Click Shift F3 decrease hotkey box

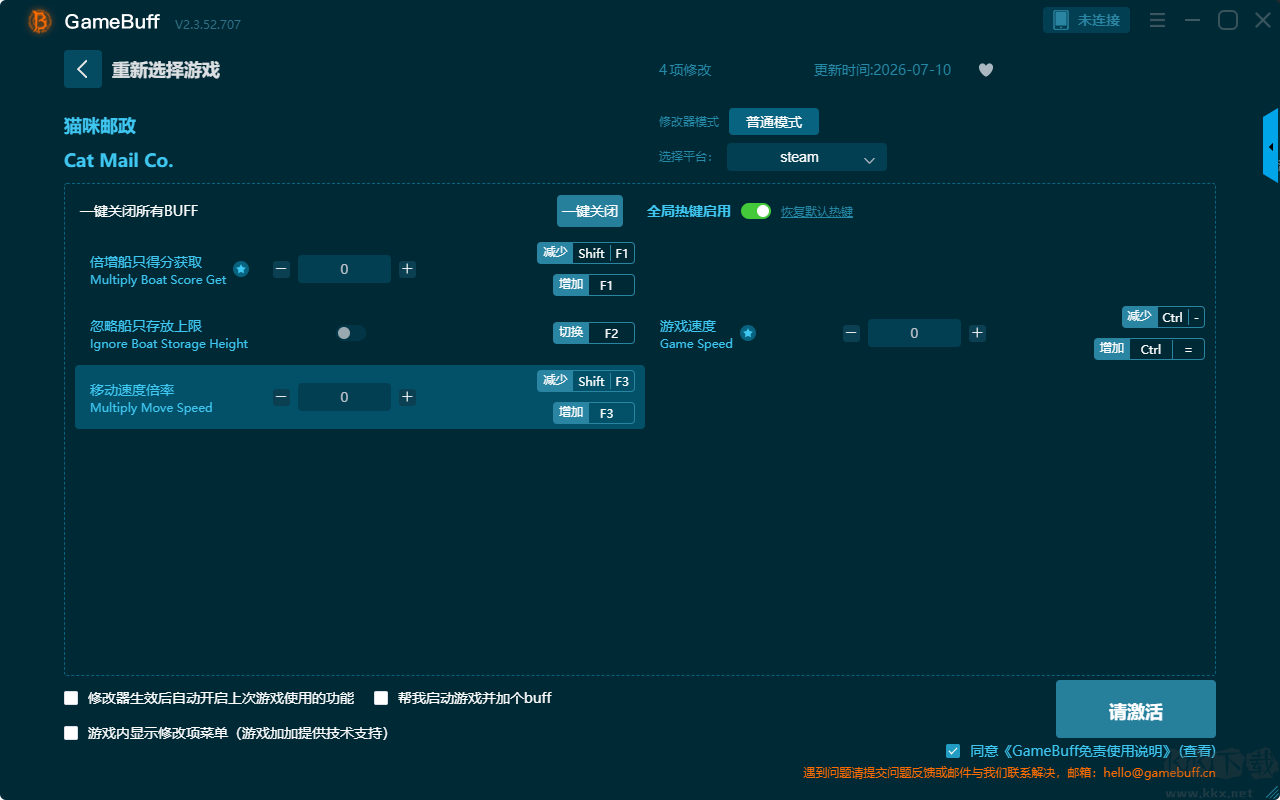click(586, 381)
